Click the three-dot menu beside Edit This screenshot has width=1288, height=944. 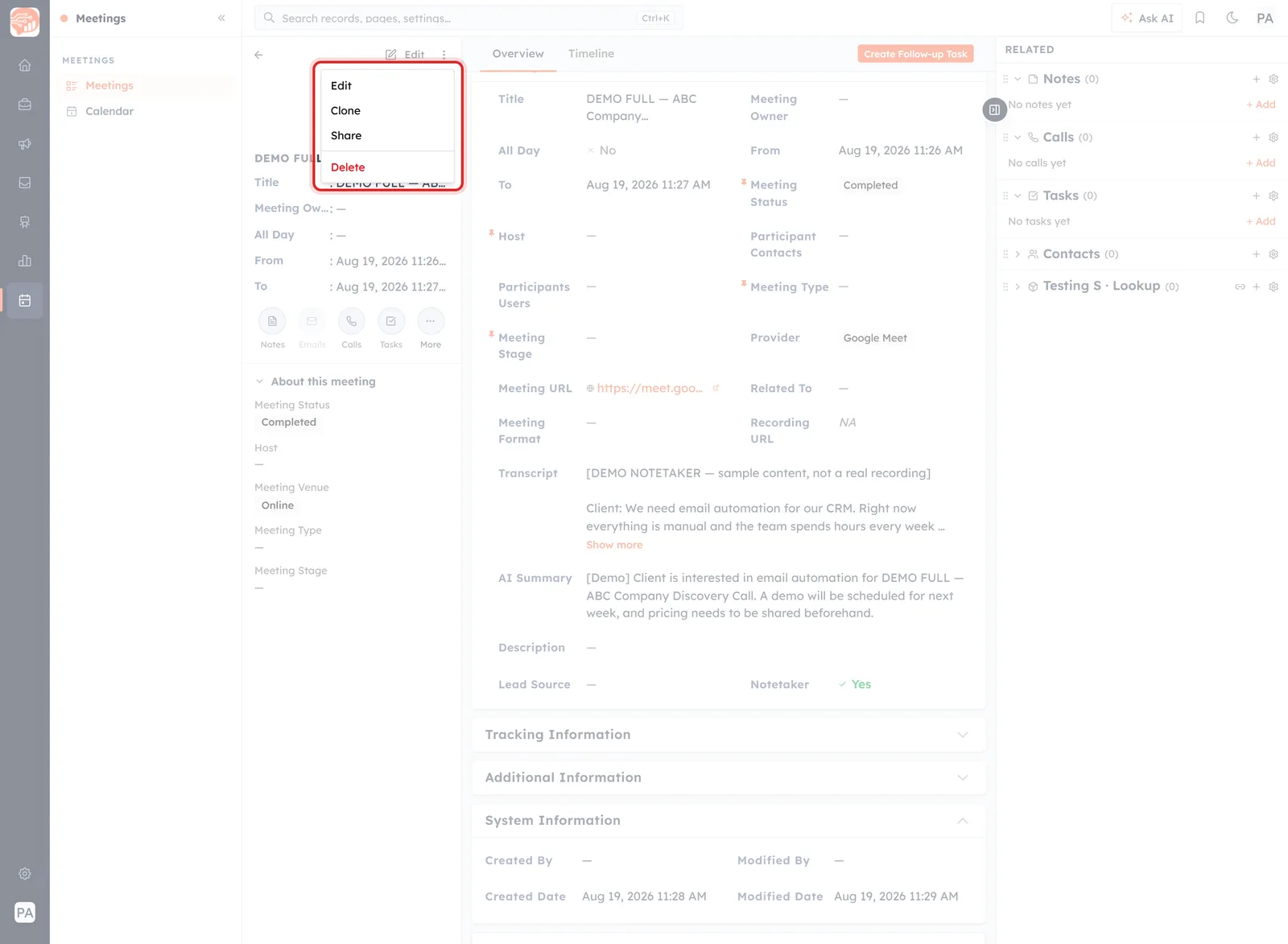pyautogui.click(x=444, y=55)
